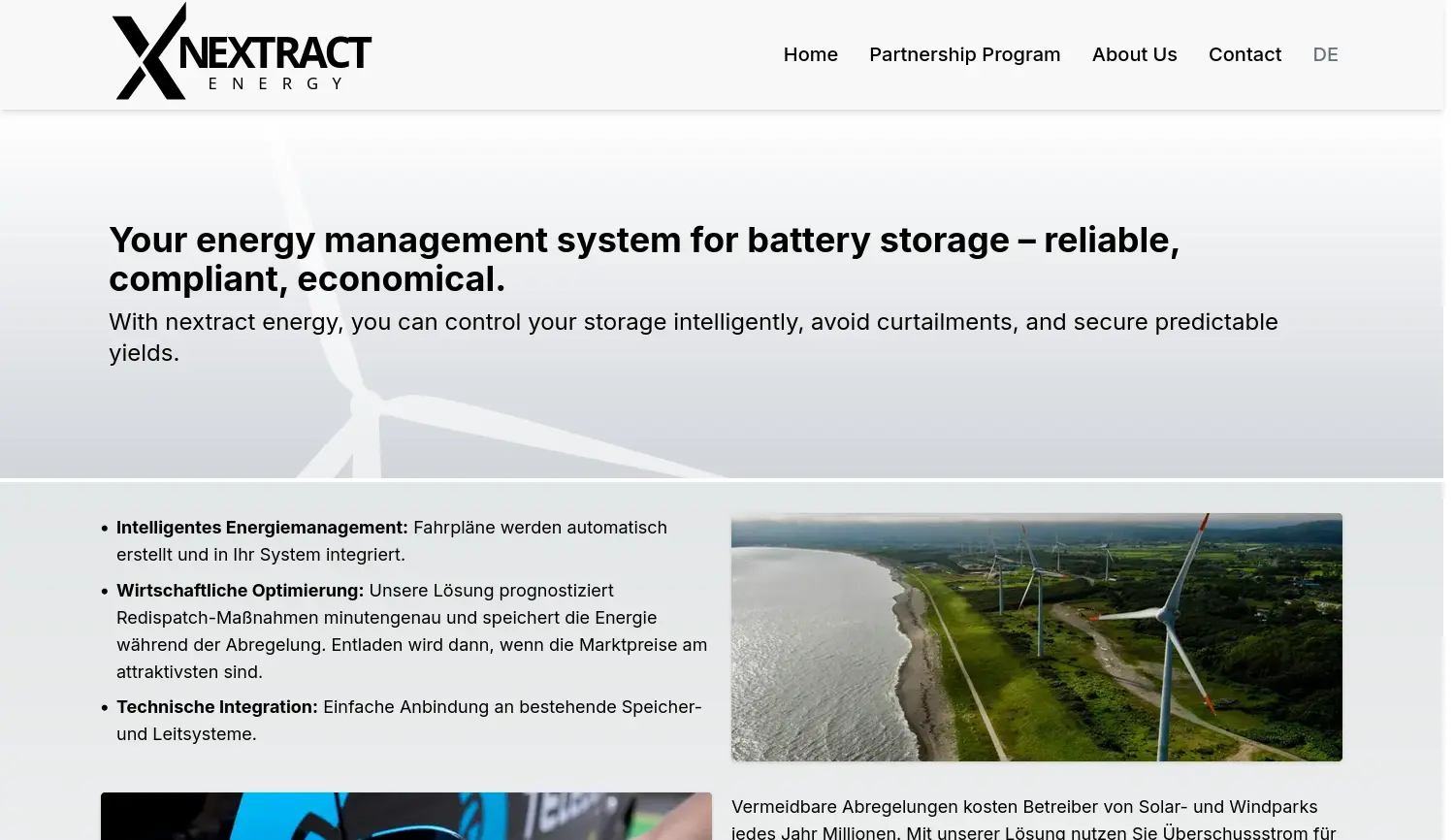Open the Contact page
Screen dimensions: 1455x840
tap(1245, 54)
